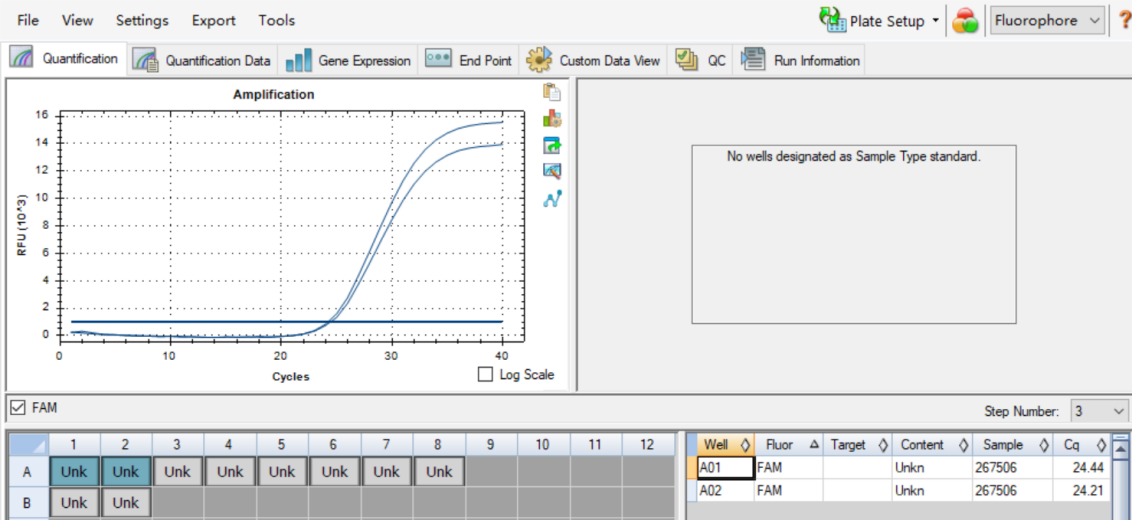Toggle well B1 Unk in plate grid

(x=74, y=502)
